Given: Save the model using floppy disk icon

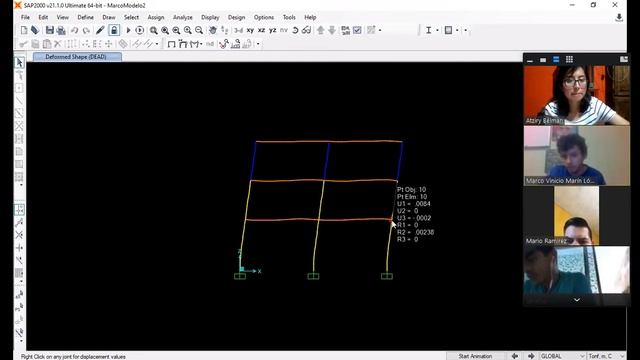Looking at the screenshot, I should tap(50, 30).
